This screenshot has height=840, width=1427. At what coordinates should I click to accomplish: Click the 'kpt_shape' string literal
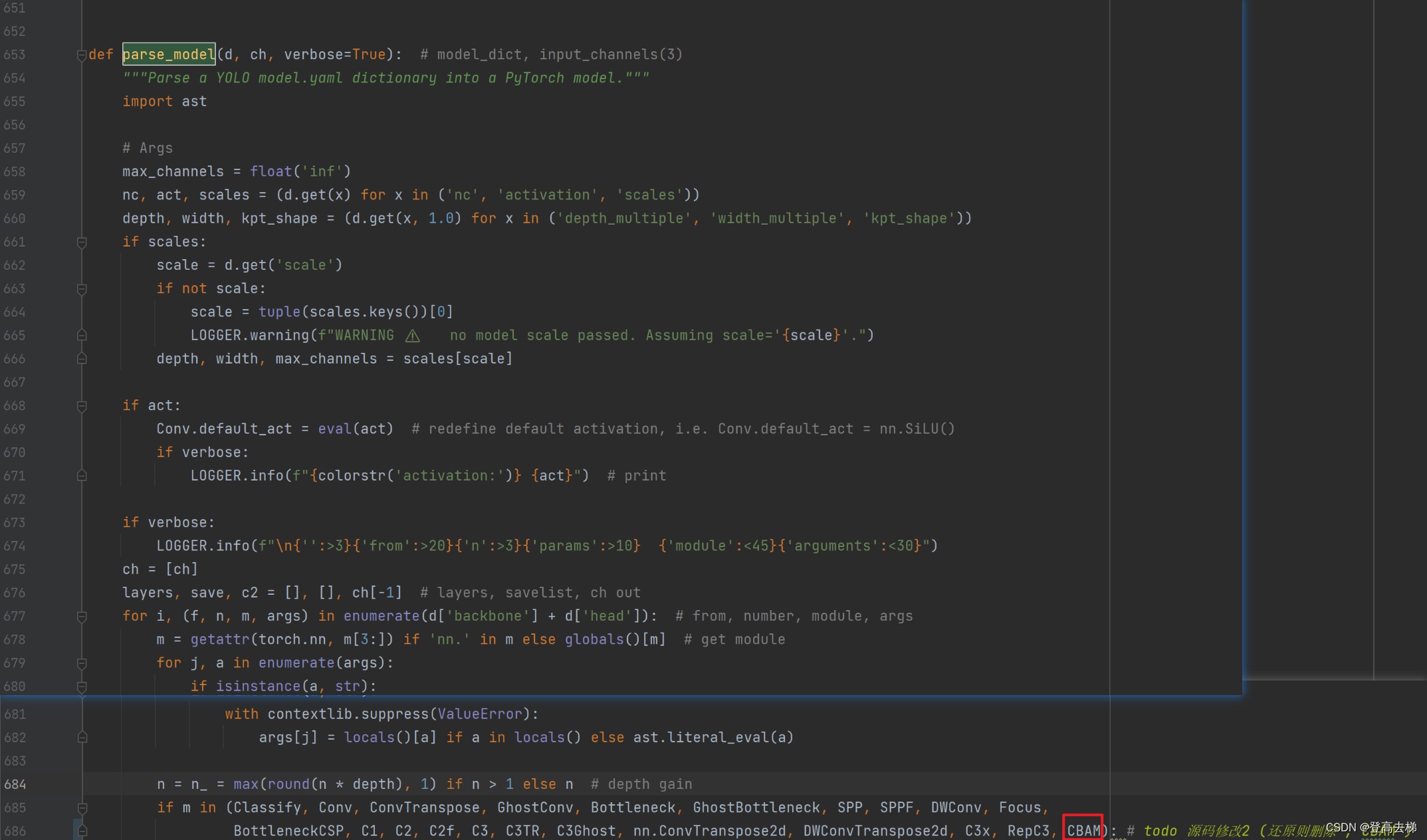tap(909, 219)
